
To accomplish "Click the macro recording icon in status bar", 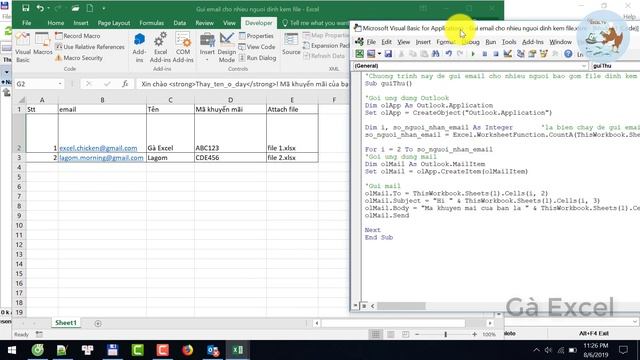I will point(39,334).
